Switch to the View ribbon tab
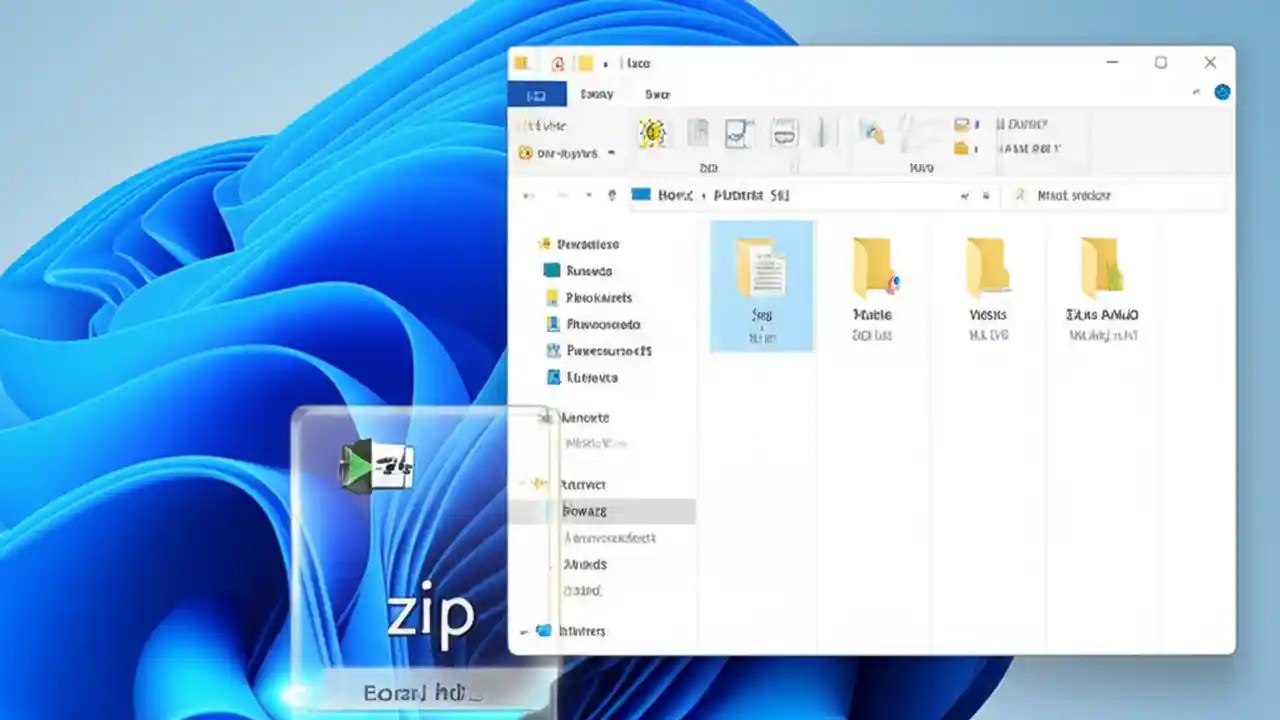 (x=657, y=93)
